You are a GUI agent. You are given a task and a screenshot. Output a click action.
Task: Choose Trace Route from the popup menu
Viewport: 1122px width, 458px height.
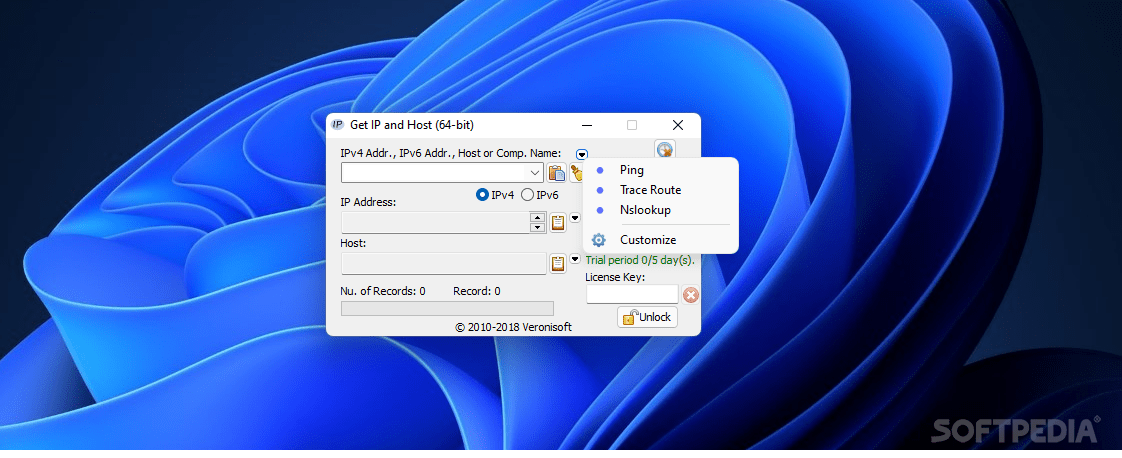660,190
